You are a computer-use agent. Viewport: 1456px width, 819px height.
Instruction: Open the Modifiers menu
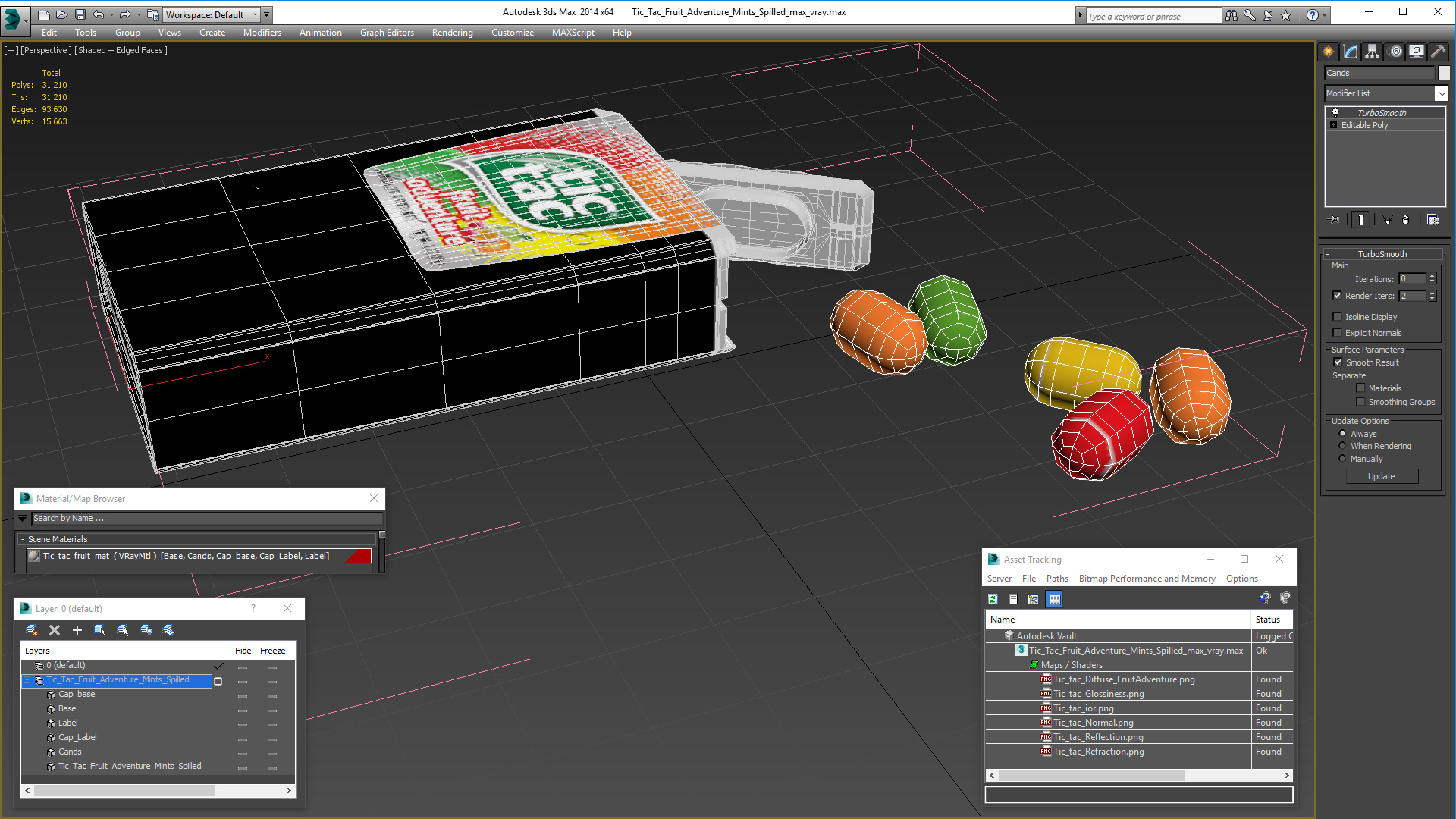point(262,33)
